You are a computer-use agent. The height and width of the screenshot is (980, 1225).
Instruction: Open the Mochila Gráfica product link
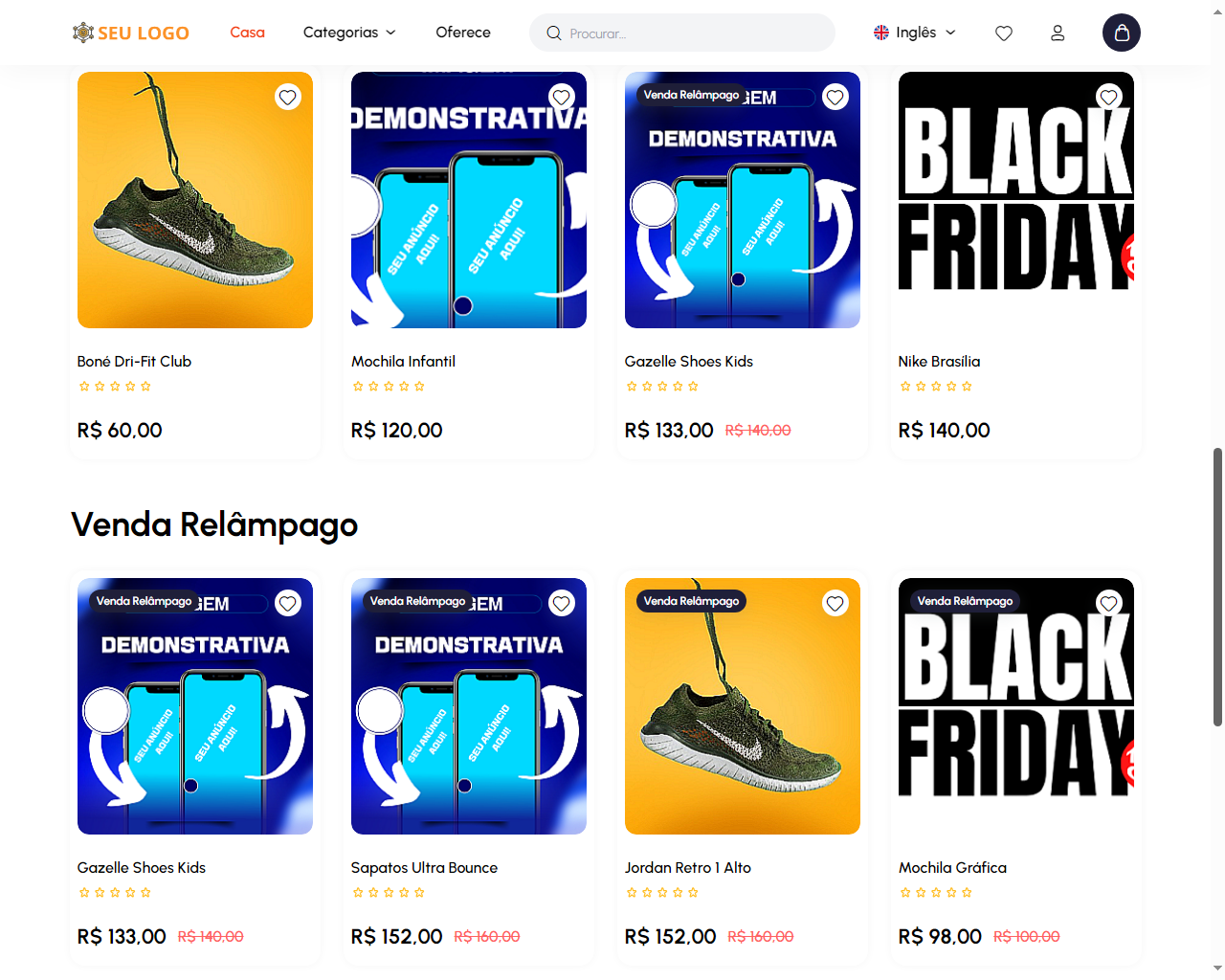952,868
